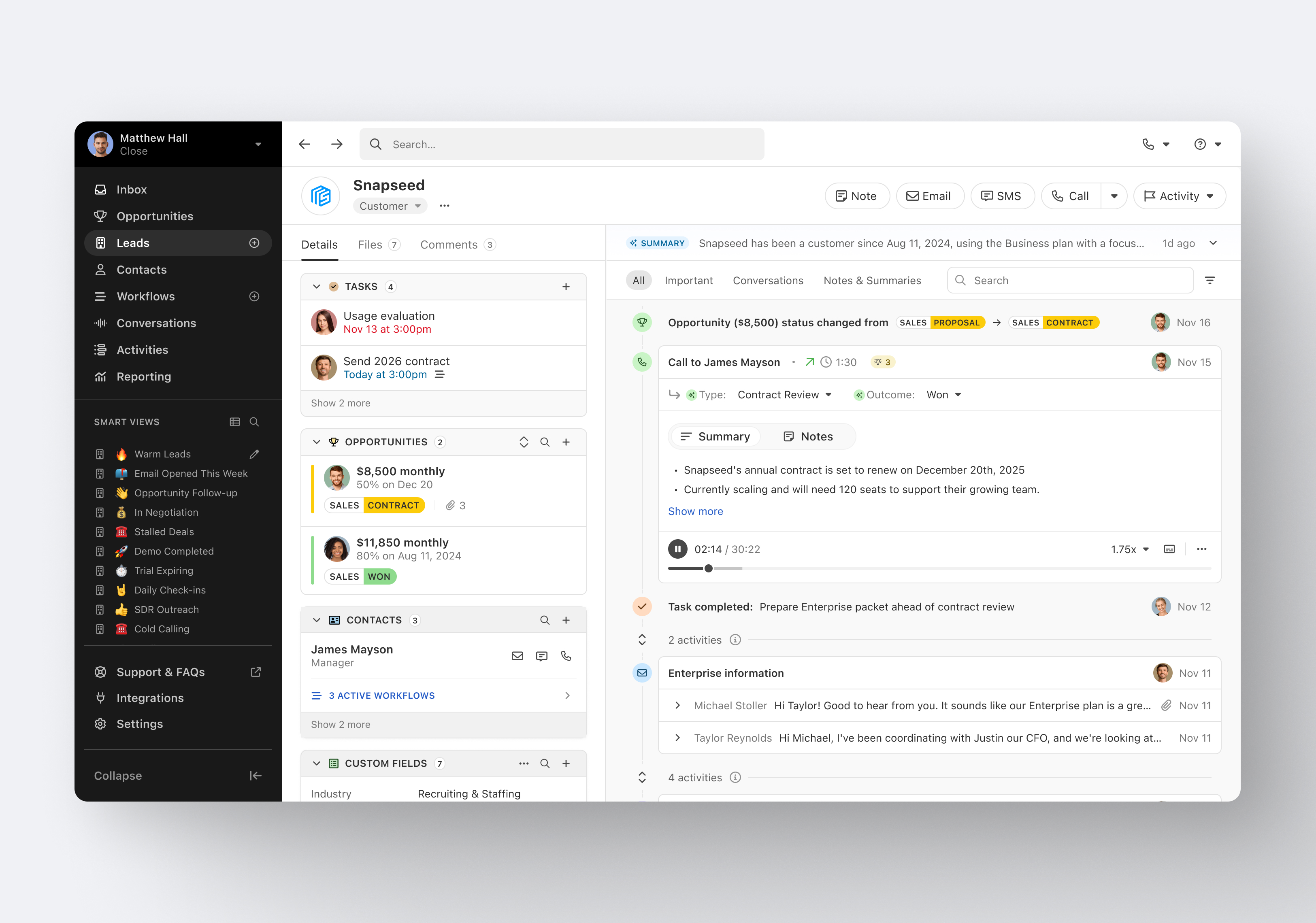
Task: Click Show more under call summary
Action: pyautogui.click(x=695, y=511)
